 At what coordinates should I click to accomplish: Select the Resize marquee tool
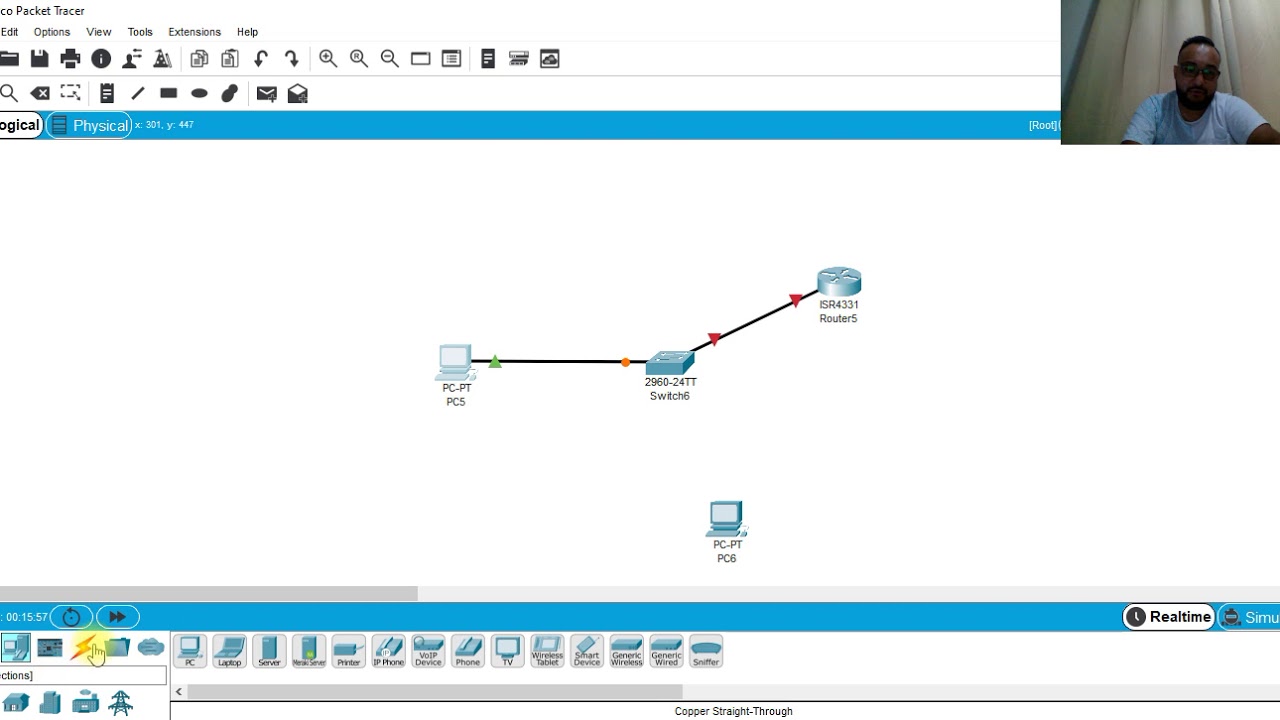[x=70, y=93]
